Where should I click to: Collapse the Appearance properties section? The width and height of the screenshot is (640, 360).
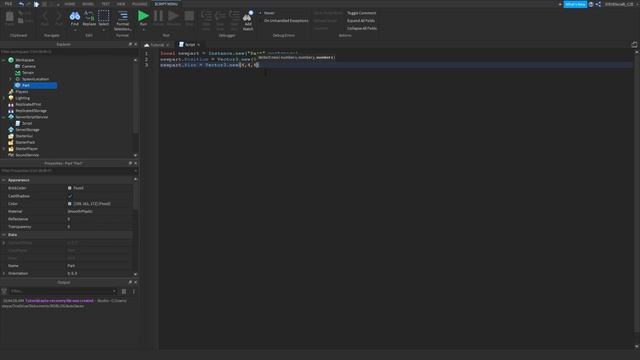click(x=4, y=180)
